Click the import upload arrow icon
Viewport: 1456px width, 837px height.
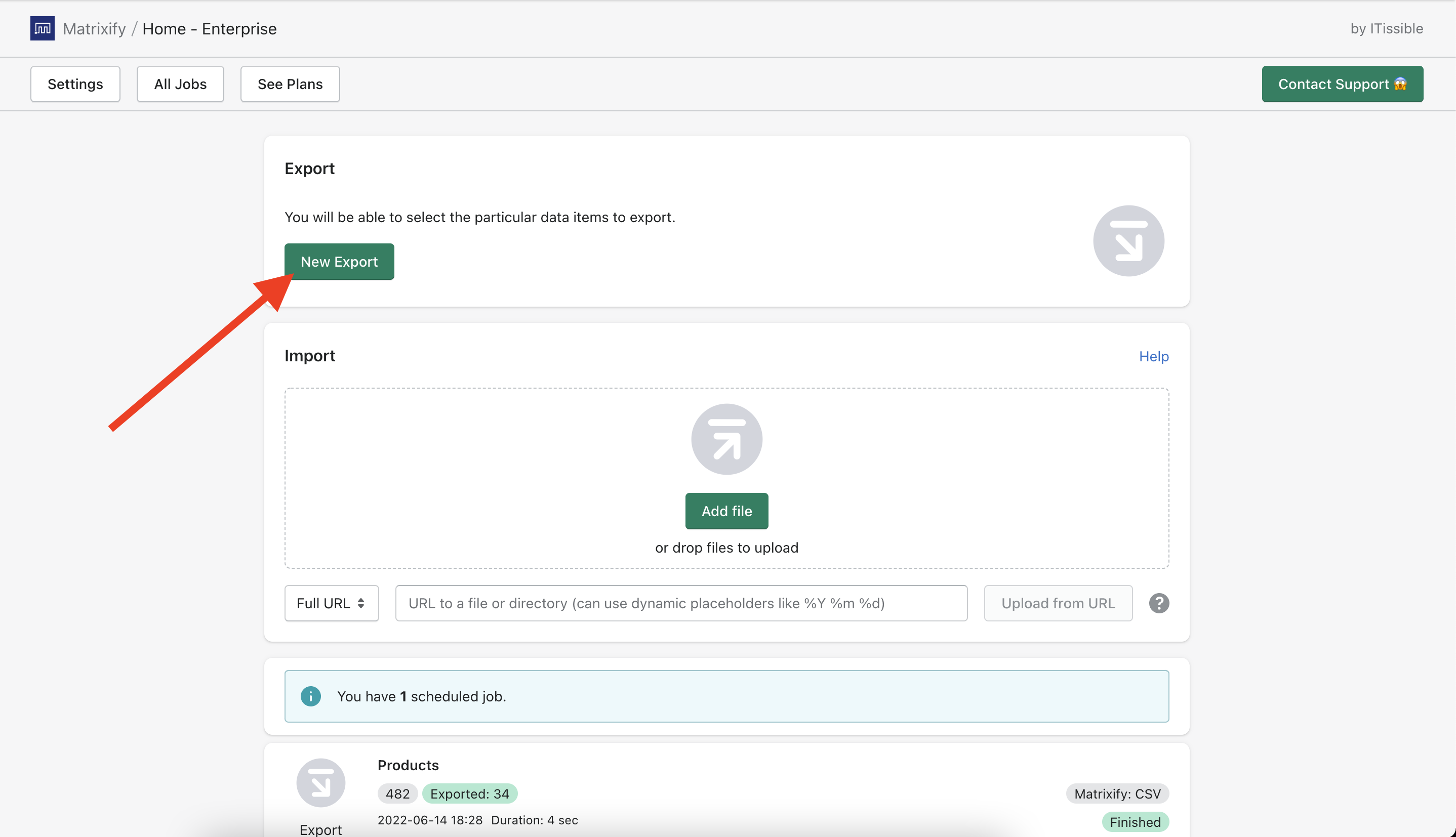point(726,439)
